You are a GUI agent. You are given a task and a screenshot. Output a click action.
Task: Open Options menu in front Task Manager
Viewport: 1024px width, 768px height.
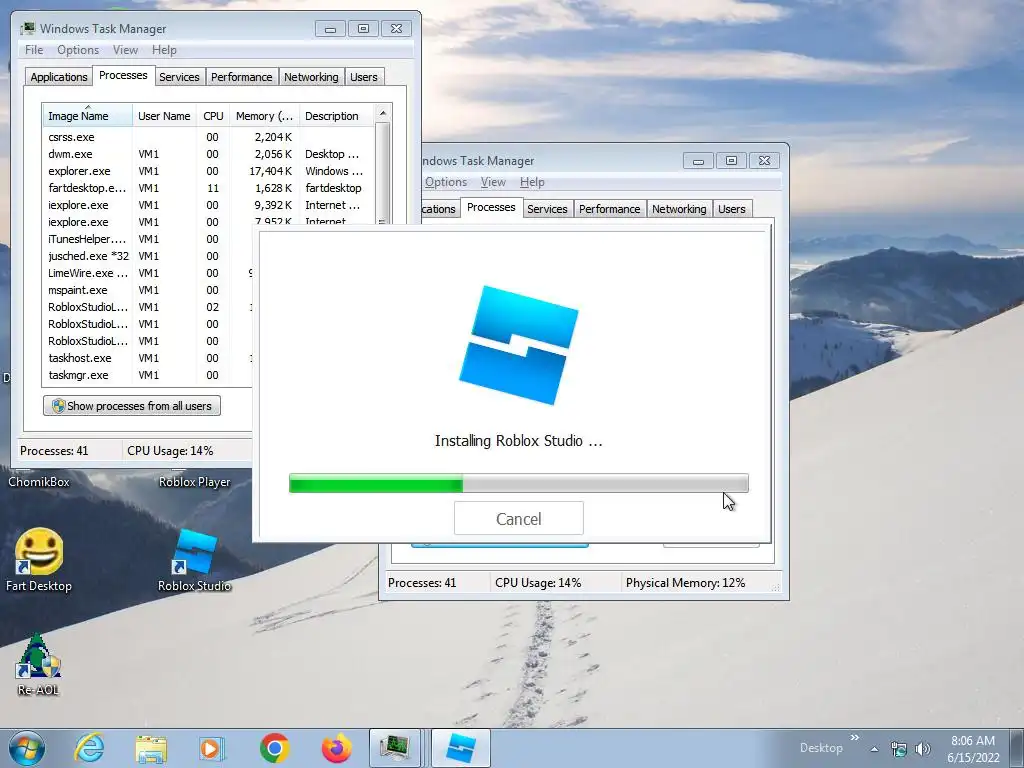(x=78, y=50)
